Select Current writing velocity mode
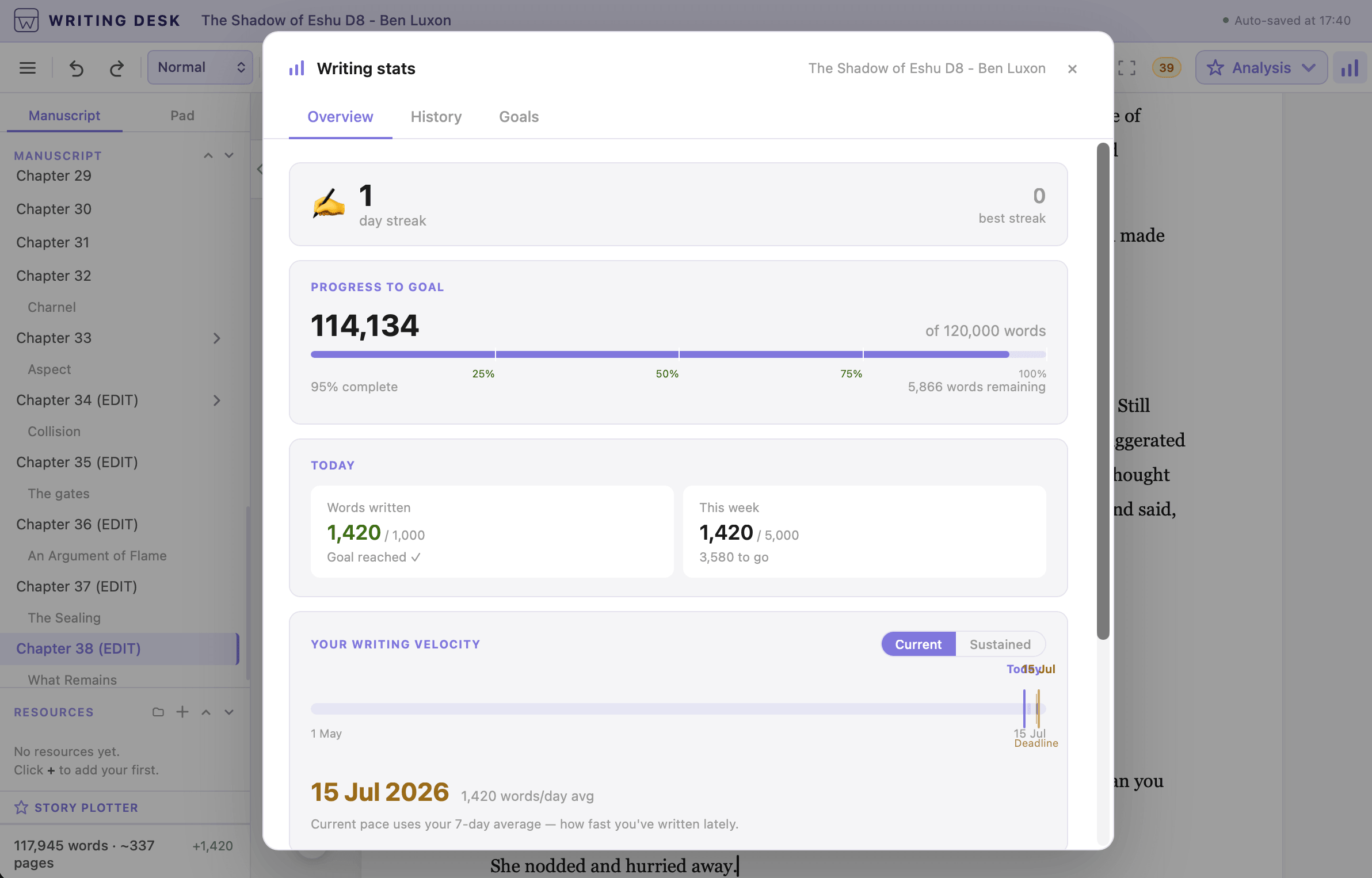The image size is (1372, 878). tap(919, 644)
